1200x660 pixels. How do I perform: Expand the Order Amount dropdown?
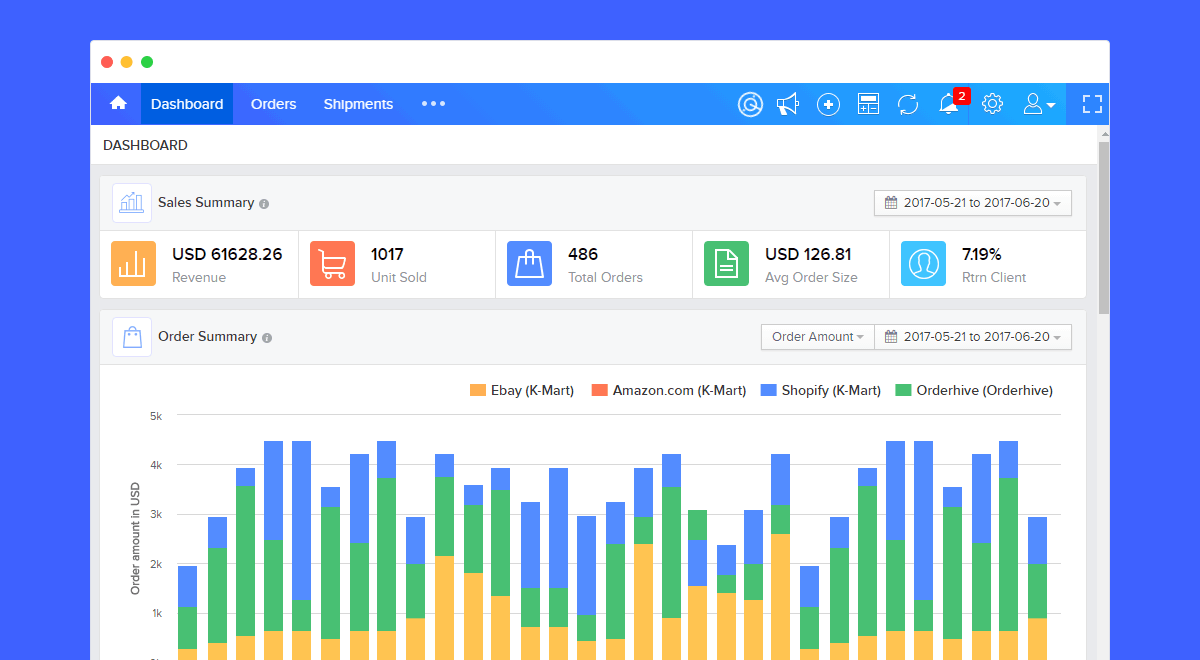(x=817, y=337)
